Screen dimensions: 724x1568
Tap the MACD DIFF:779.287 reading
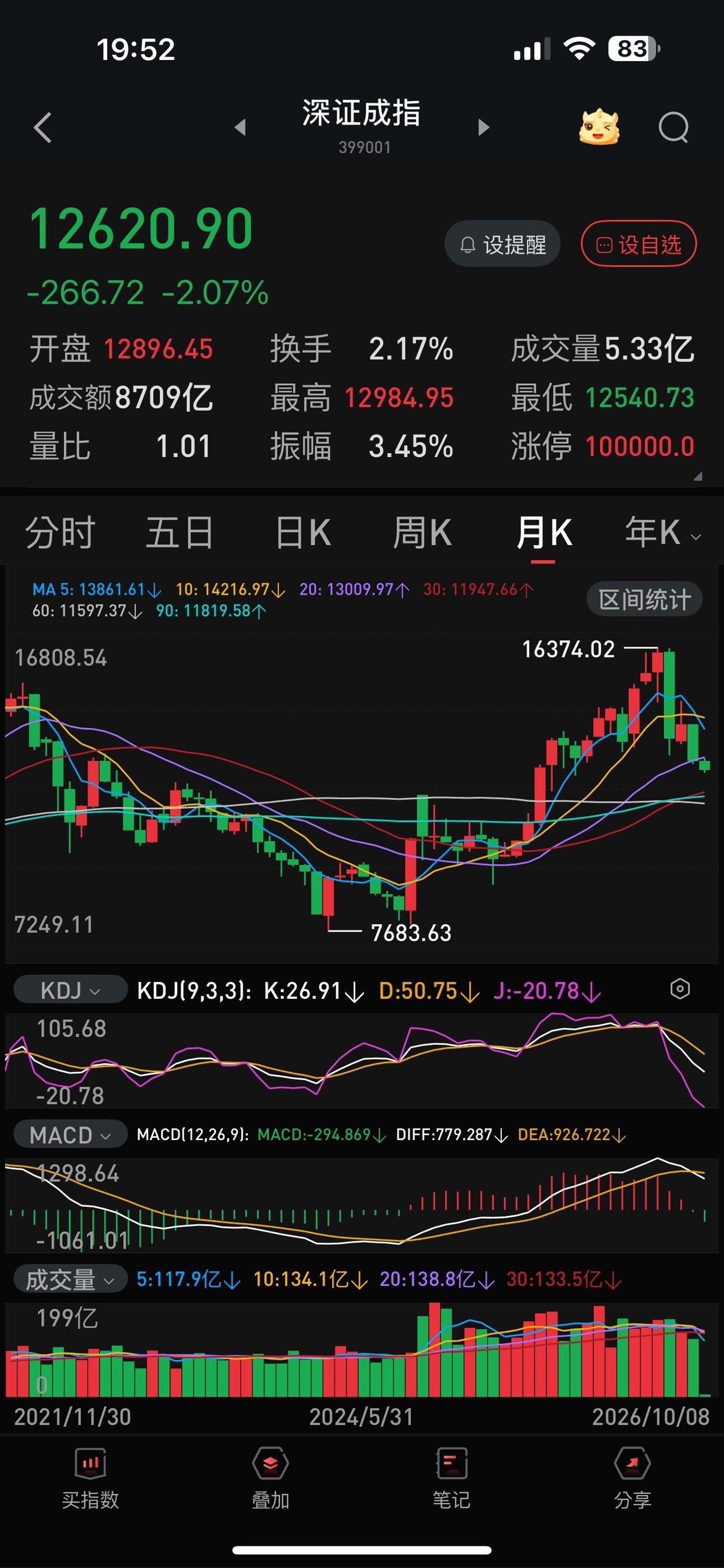click(x=451, y=1134)
